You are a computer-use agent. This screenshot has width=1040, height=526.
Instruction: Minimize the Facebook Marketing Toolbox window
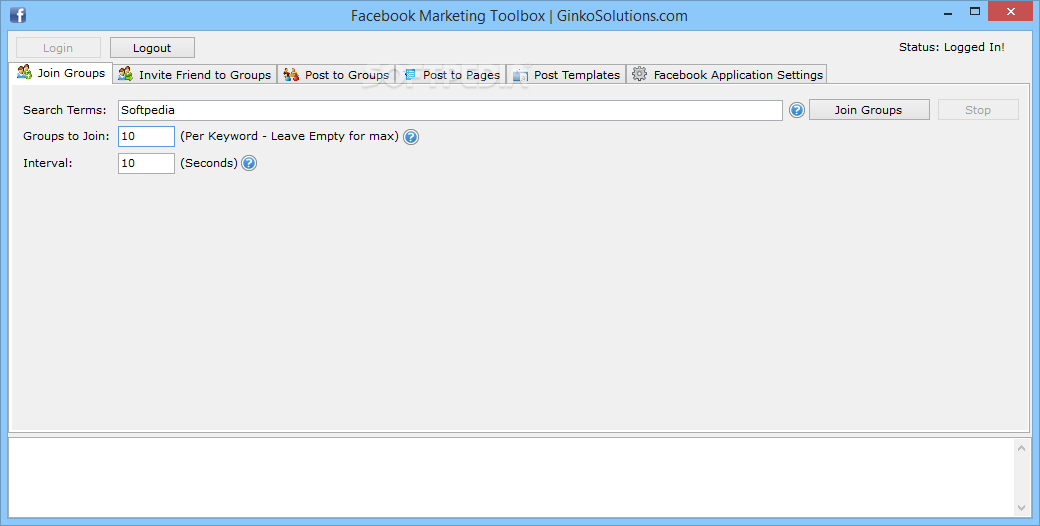(948, 12)
